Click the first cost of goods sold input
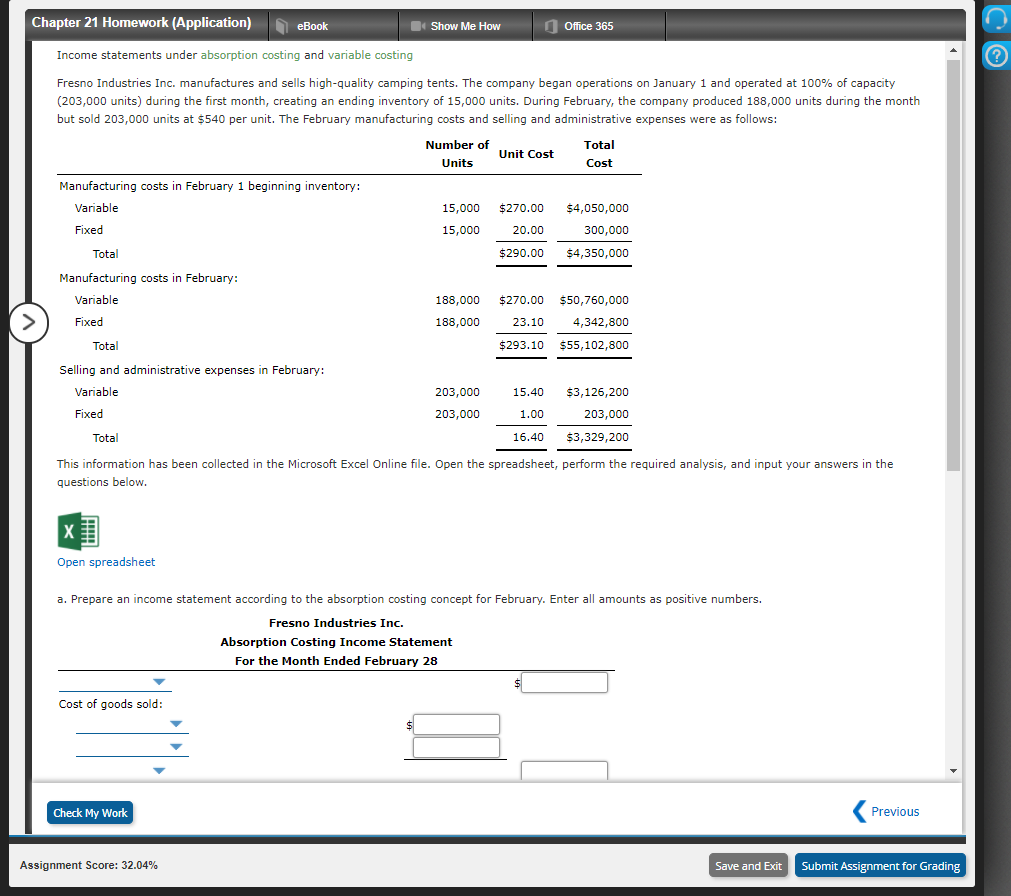Viewport: 1011px width, 896px height. point(456,724)
